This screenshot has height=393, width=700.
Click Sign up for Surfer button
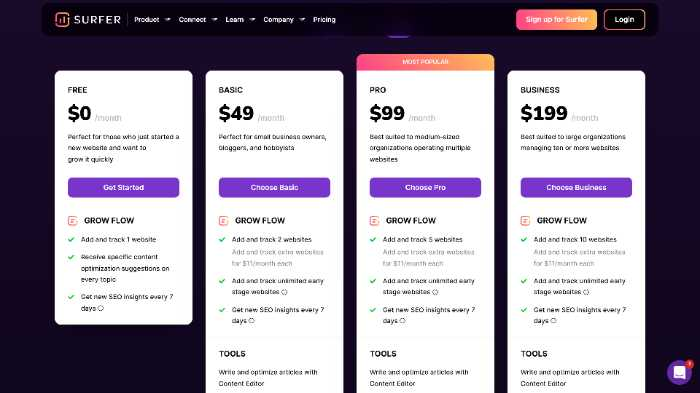[556, 20]
